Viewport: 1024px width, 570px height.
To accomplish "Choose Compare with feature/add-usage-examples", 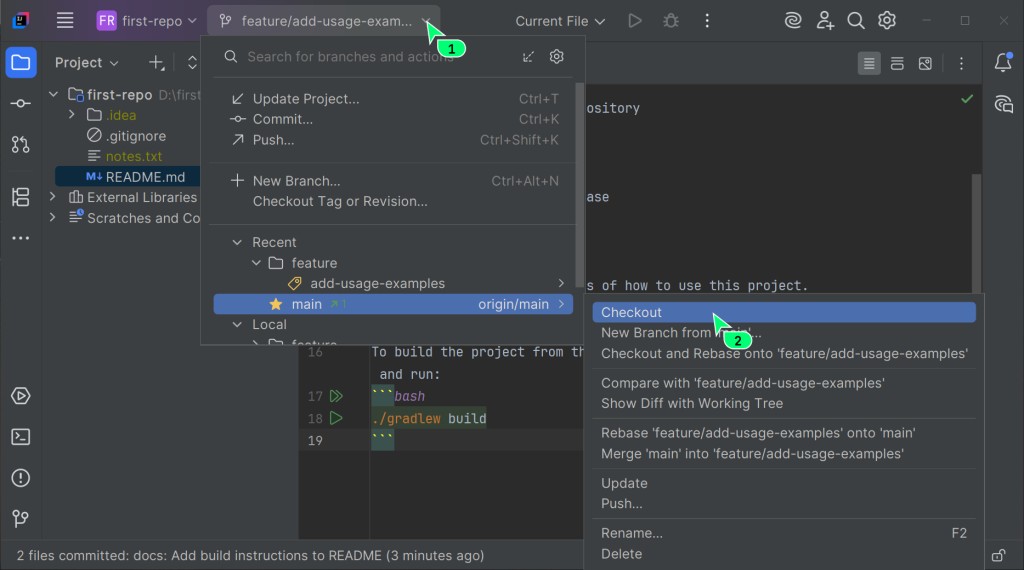I will click(x=784, y=383).
